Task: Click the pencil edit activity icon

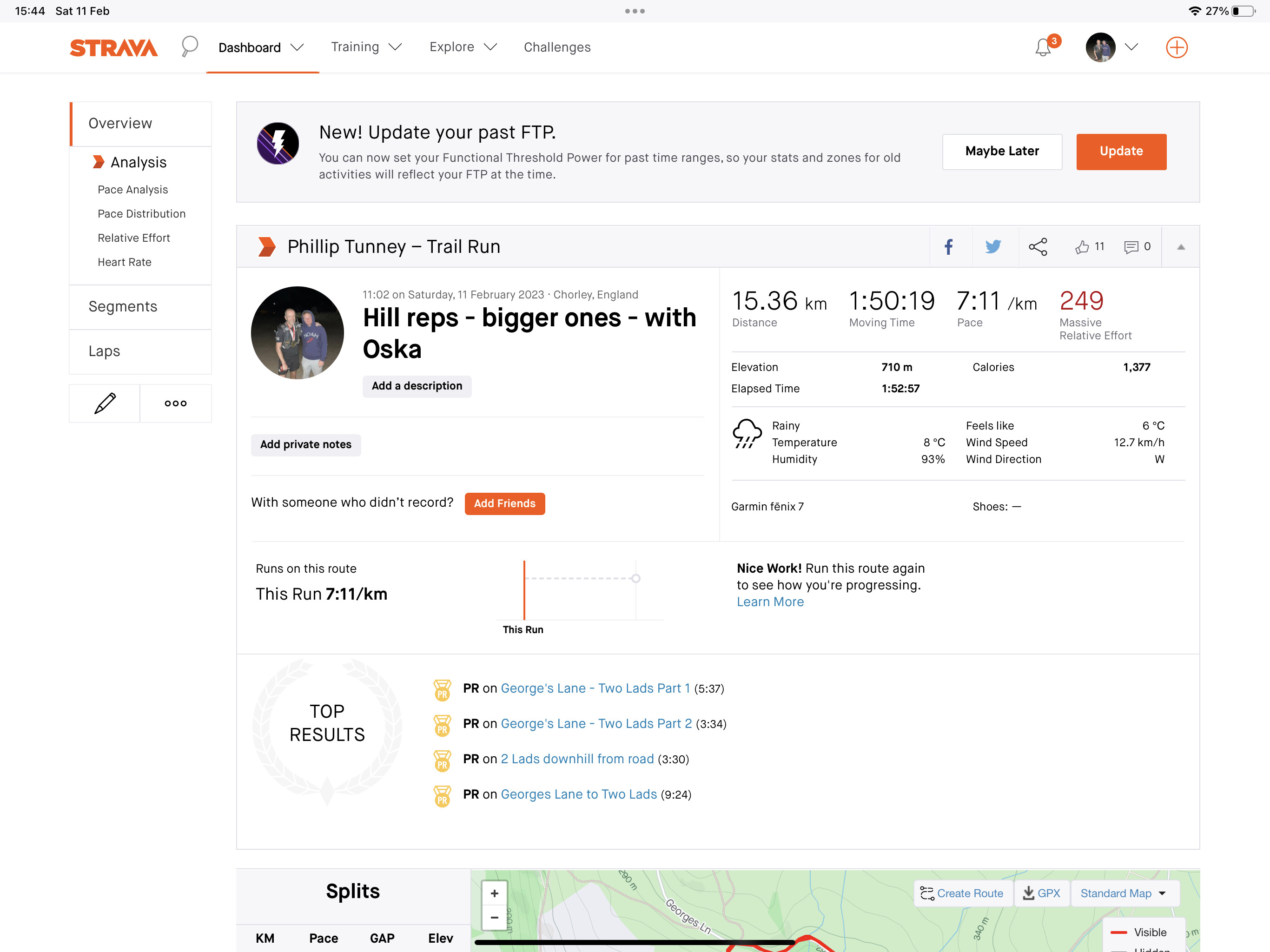Action: [105, 403]
